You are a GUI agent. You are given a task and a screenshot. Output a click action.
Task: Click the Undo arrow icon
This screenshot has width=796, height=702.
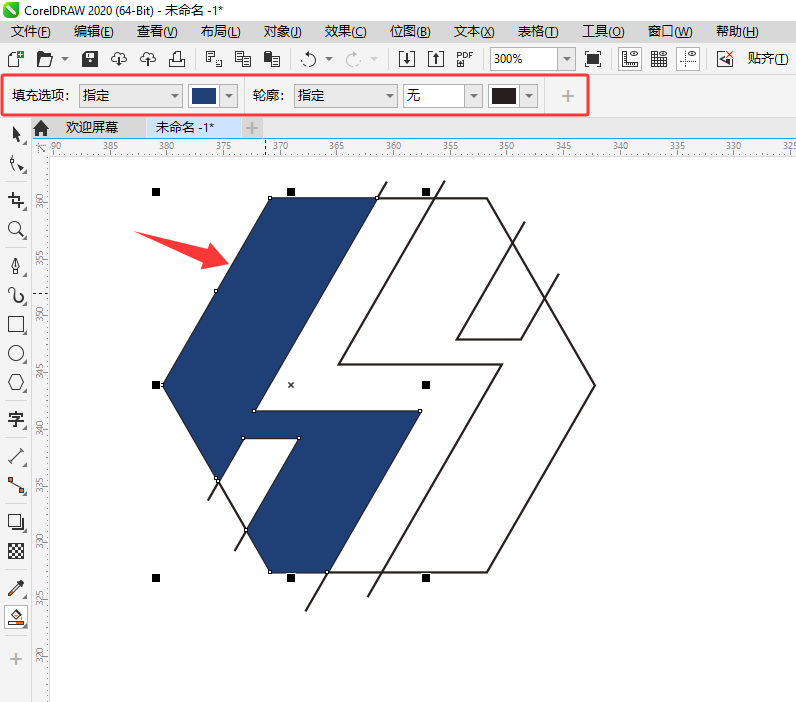tap(308, 59)
